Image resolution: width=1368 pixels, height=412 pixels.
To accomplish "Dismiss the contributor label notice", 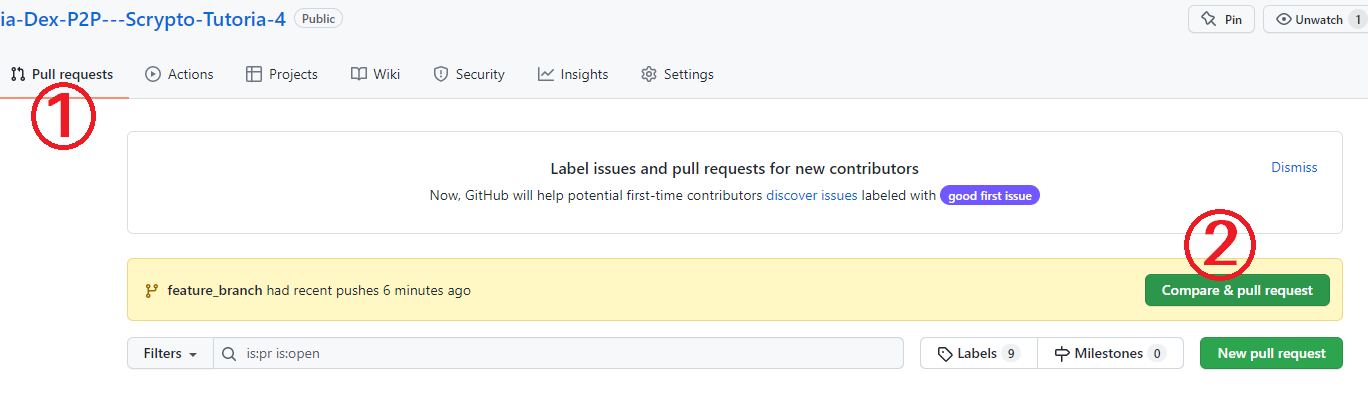I will click(1294, 167).
